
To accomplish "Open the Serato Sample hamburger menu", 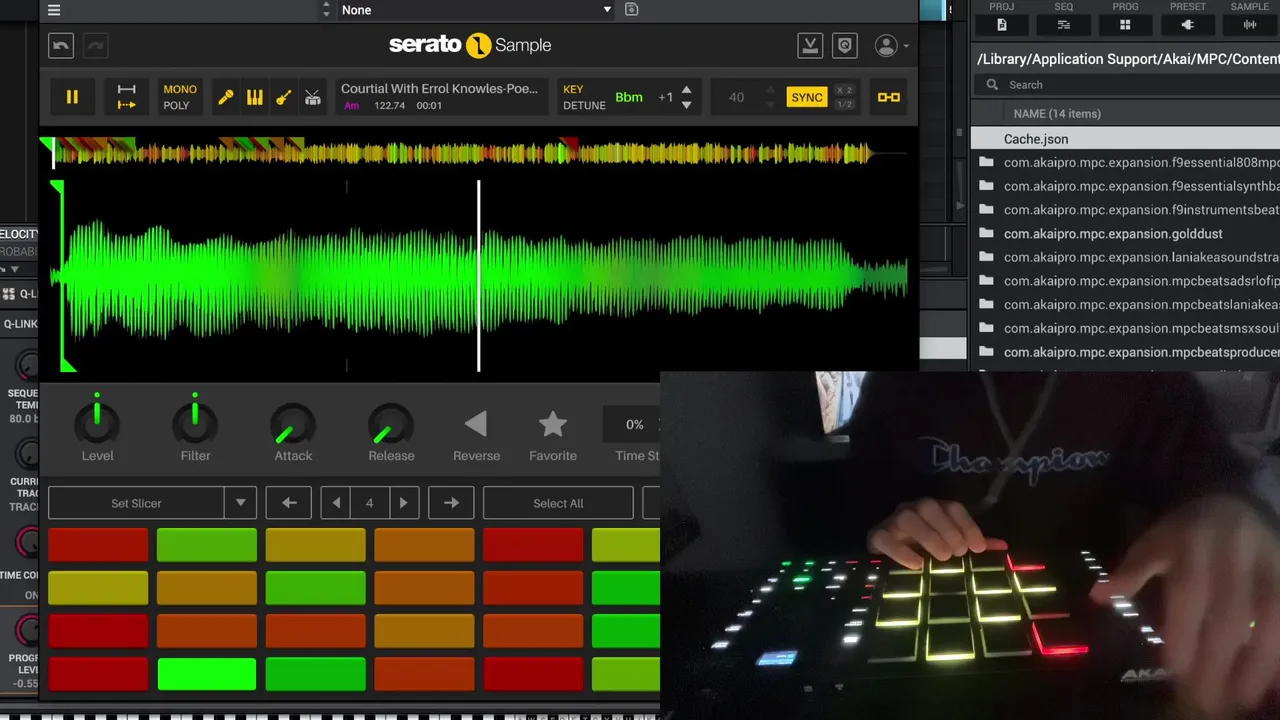I will click(54, 10).
